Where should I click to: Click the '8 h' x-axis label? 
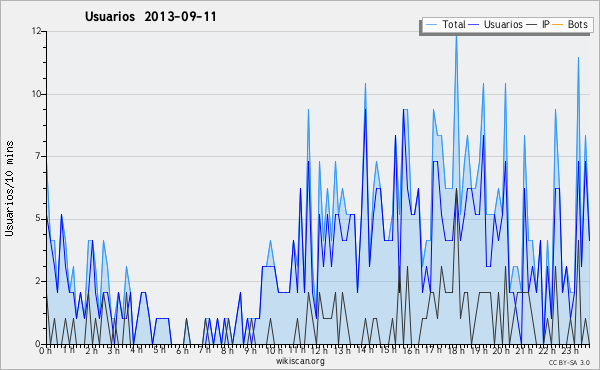[227, 350]
